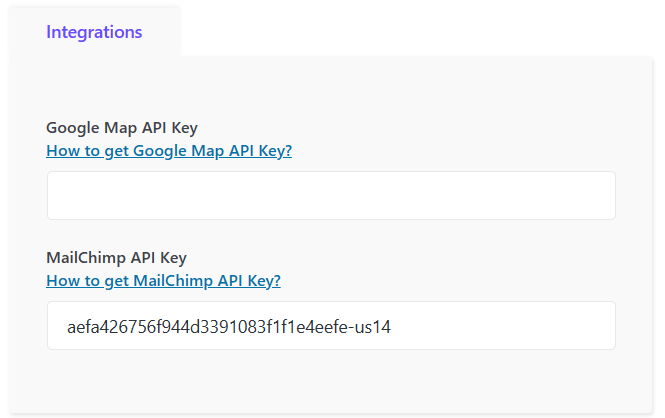Focus the MailChimp API Key input field
The height and width of the screenshot is (418, 665).
331,326
